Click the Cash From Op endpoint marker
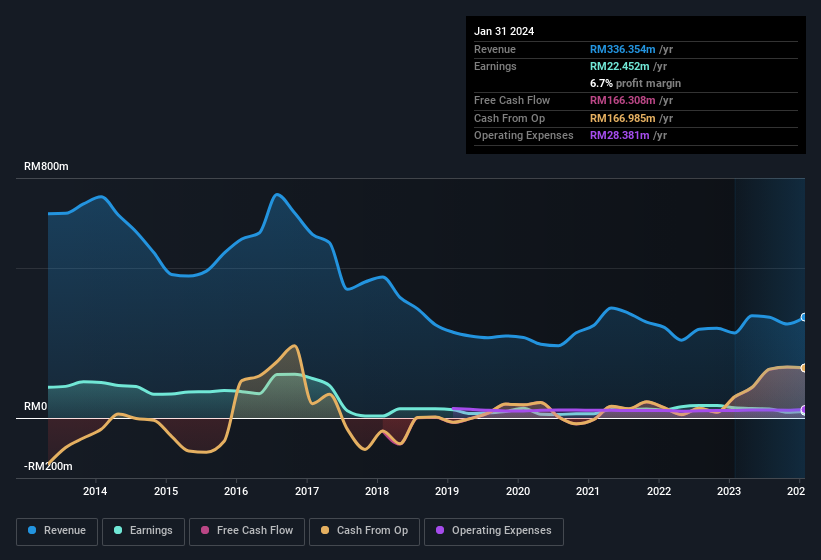This screenshot has width=821, height=560. click(x=803, y=368)
